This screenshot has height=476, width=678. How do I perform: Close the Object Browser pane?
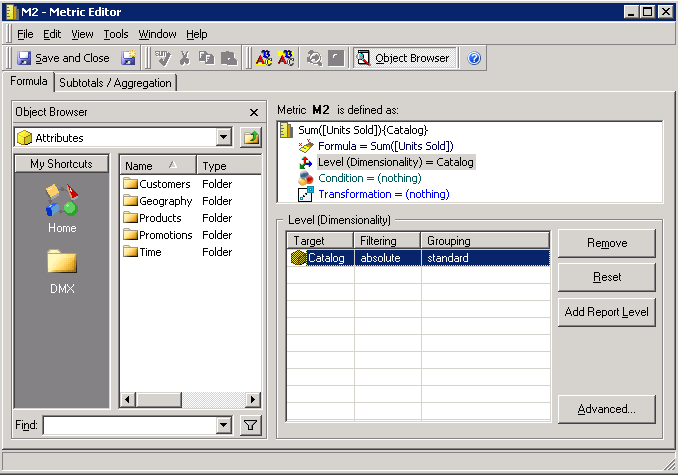[254, 113]
